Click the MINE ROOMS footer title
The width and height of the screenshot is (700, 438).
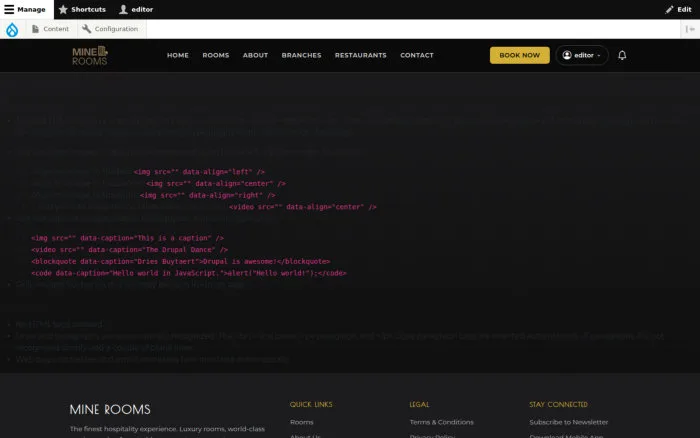(110, 409)
